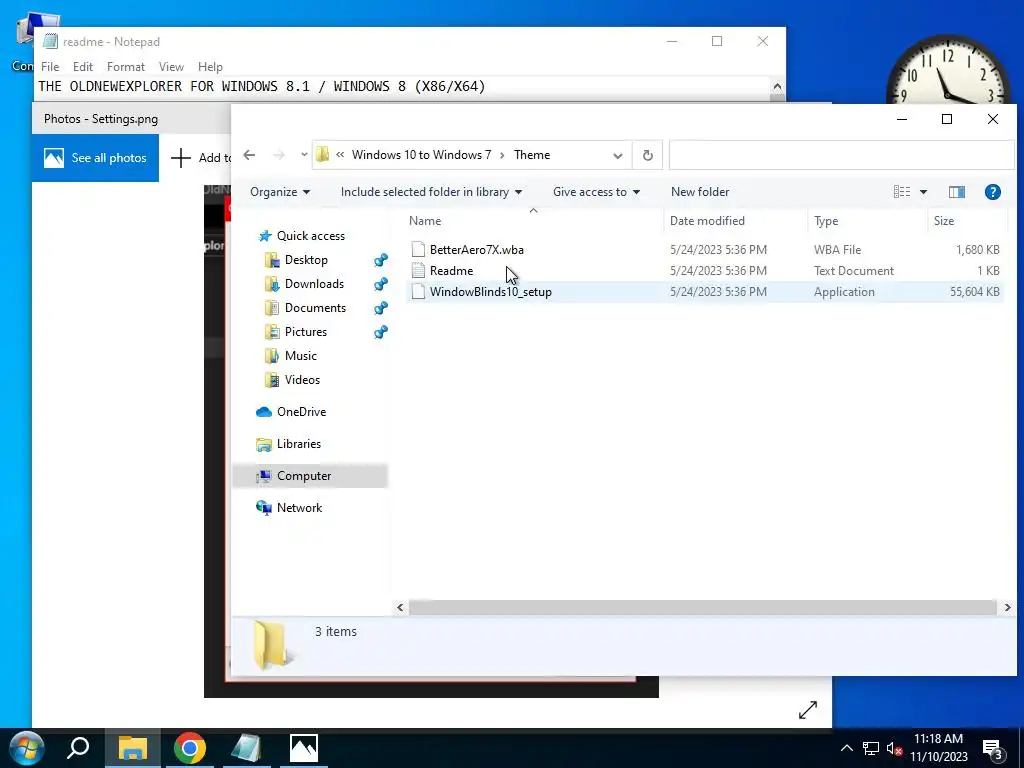Screen dimensions: 1024x768
Task: Open Documents in navigation pane
Action: click(x=315, y=308)
